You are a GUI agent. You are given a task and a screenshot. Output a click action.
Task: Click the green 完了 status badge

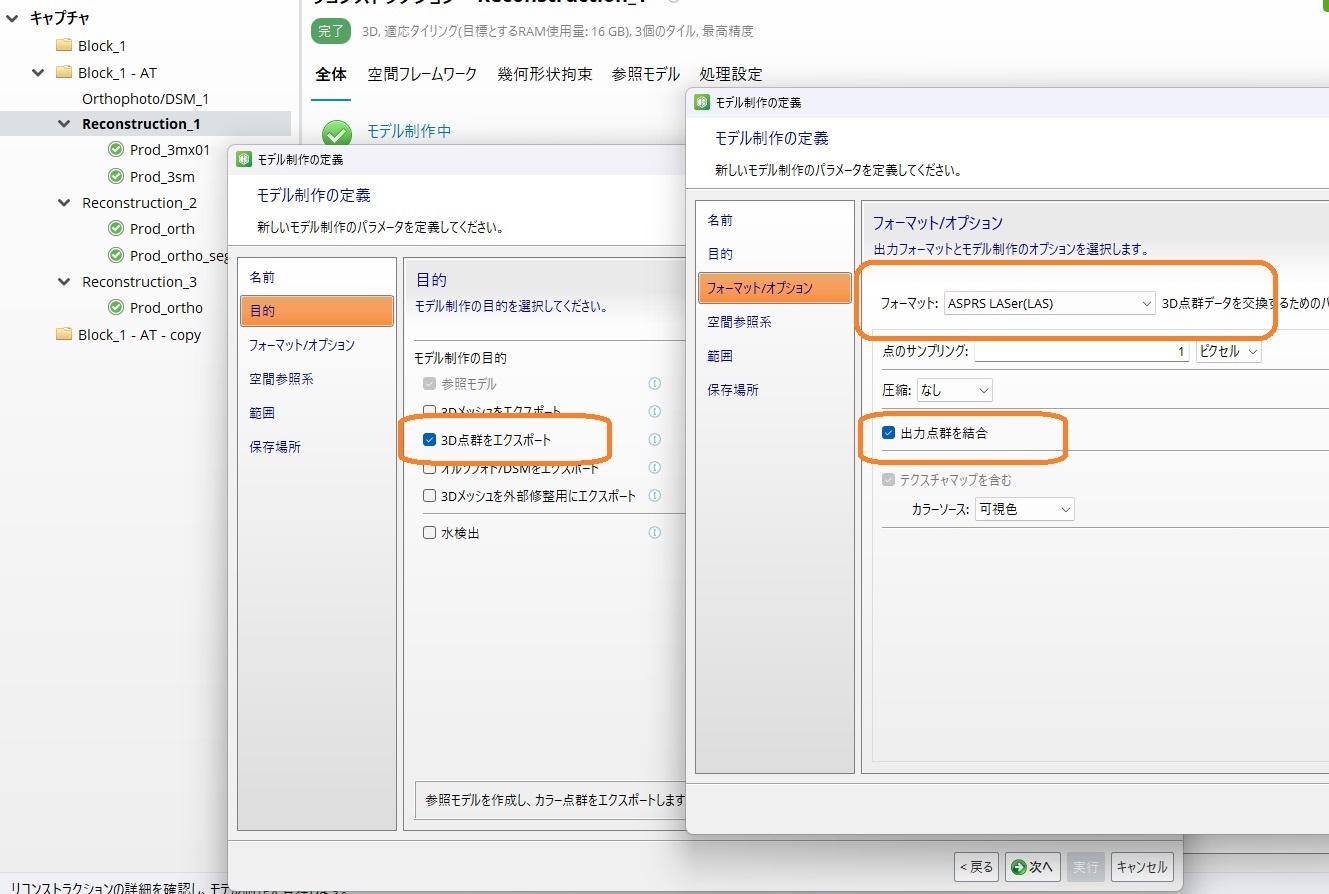(331, 32)
